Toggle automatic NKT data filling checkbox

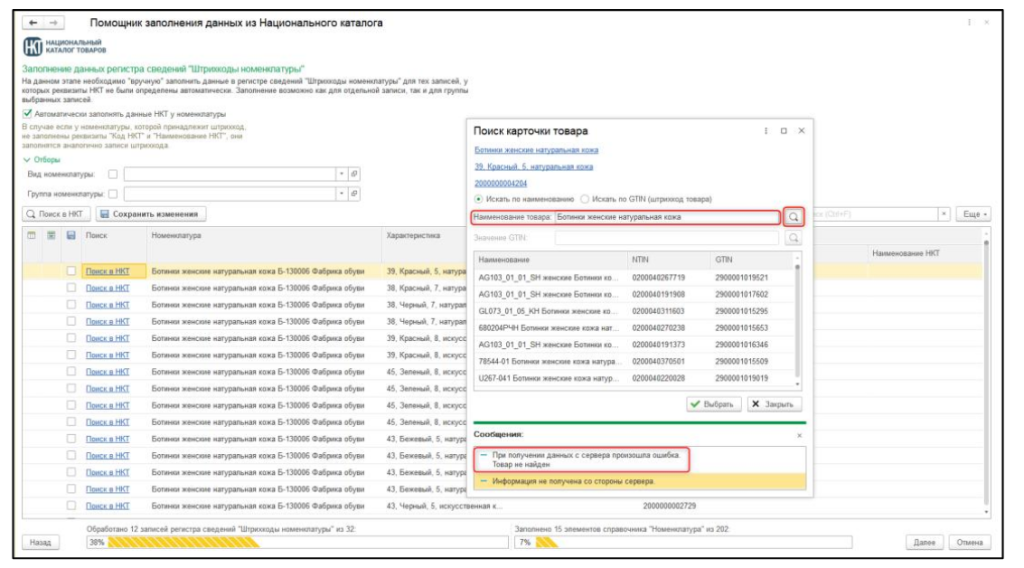[28, 114]
